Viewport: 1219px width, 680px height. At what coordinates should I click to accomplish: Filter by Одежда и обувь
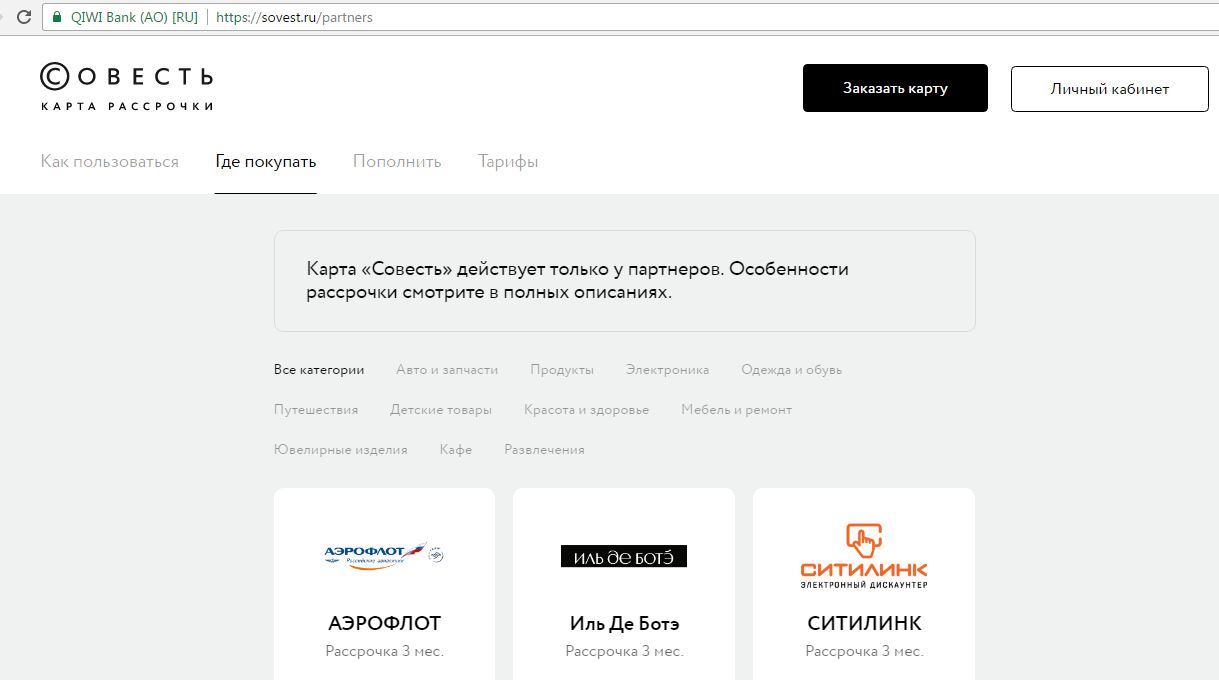click(792, 370)
